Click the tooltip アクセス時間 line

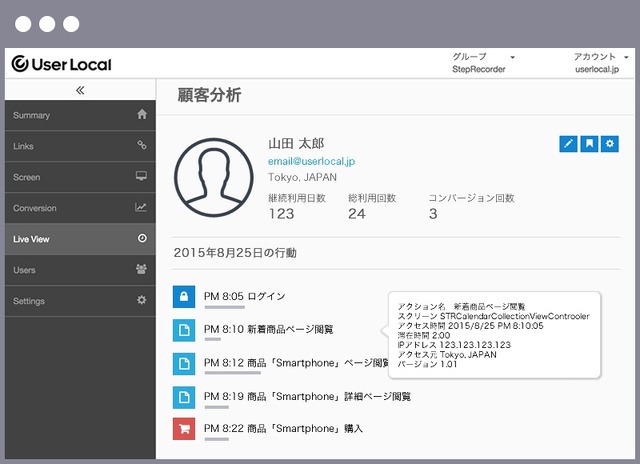470,326
